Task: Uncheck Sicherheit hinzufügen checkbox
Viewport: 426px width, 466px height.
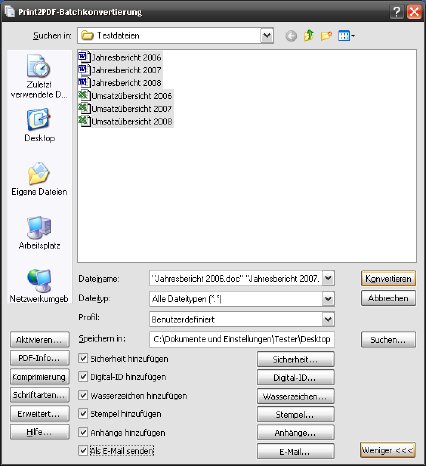Action: (x=83, y=358)
